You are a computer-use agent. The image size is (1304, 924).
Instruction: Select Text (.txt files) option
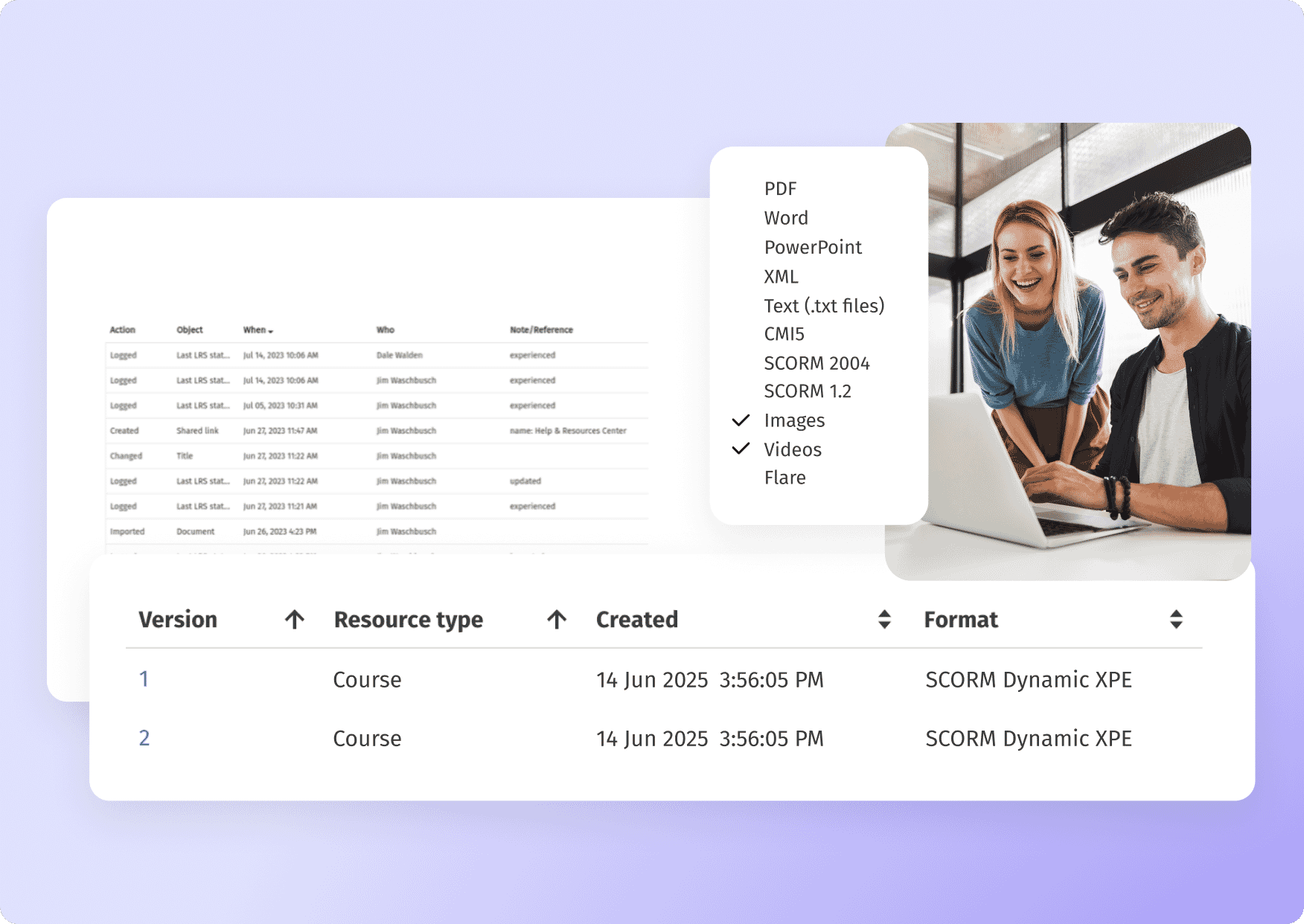(x=824, y=306)
